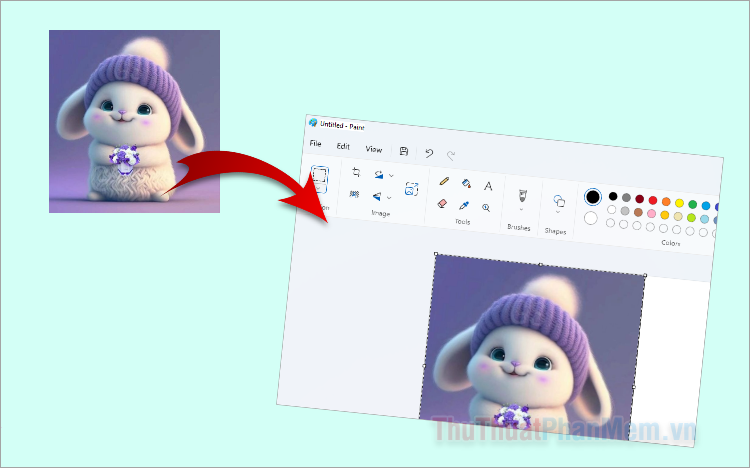Open the File menu
Screen dimensions: 750x468
(315, 144)
